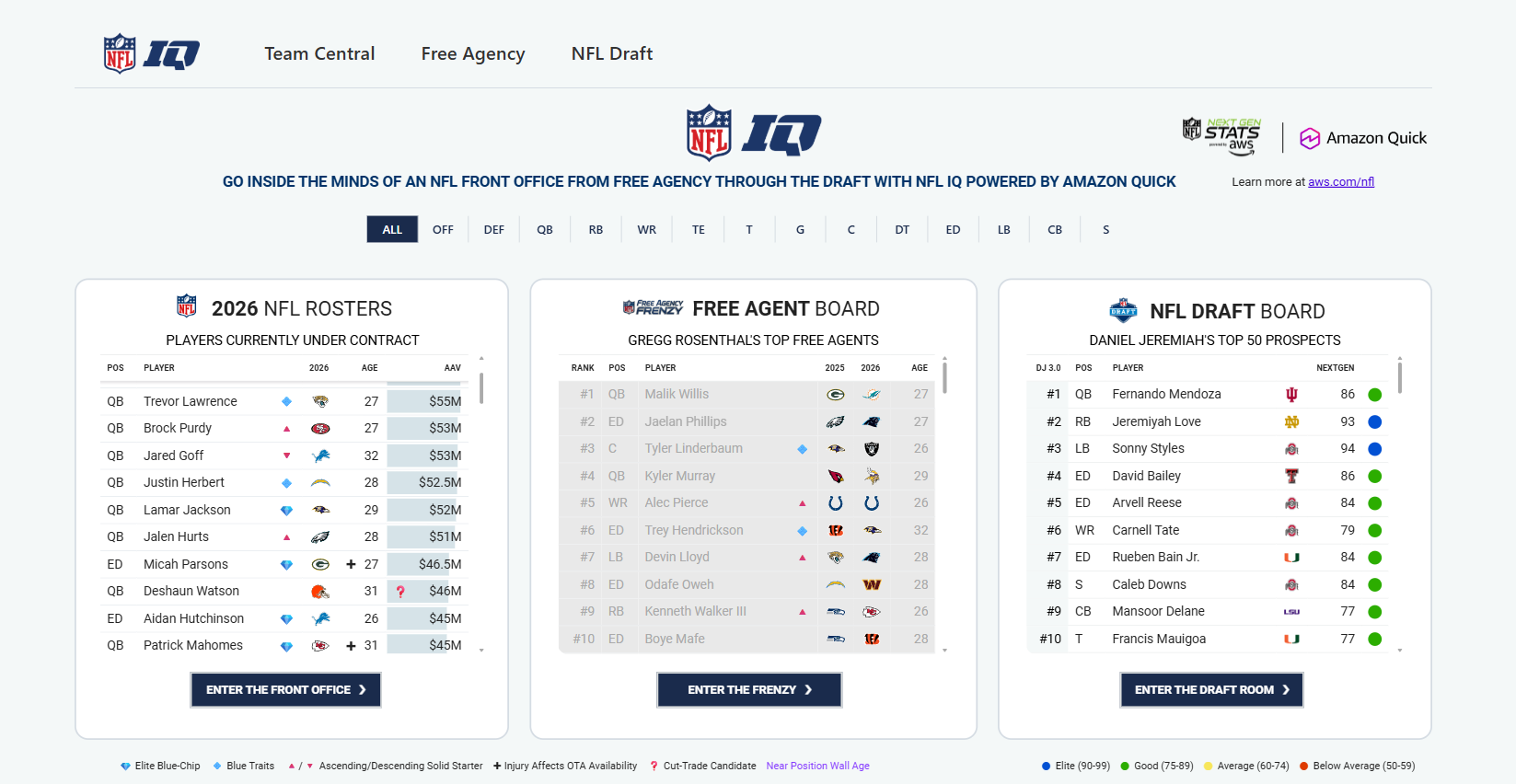Open the Team Central menu
Image resolution: width=1516 pixels, height=784 pixels.
coord(319,54)
